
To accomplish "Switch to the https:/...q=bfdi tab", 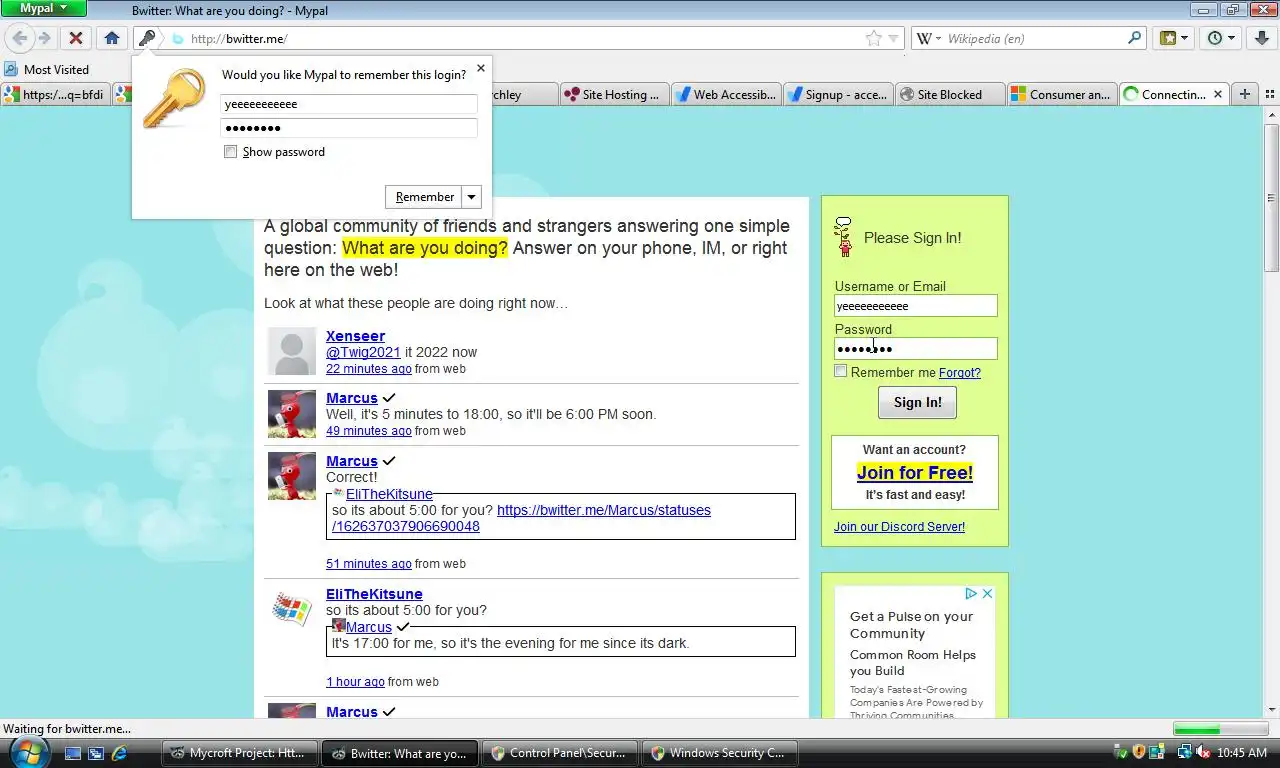I will (55, 94).
